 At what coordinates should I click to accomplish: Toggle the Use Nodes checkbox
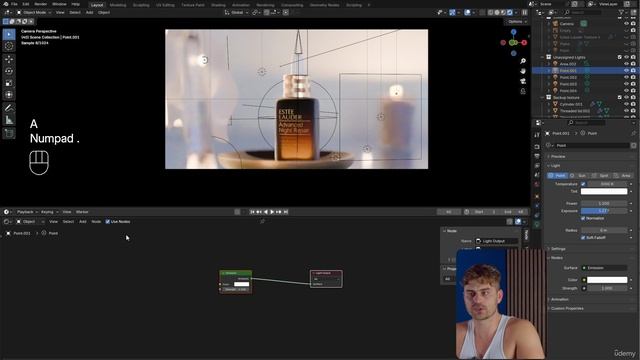[x=108, y=222]
